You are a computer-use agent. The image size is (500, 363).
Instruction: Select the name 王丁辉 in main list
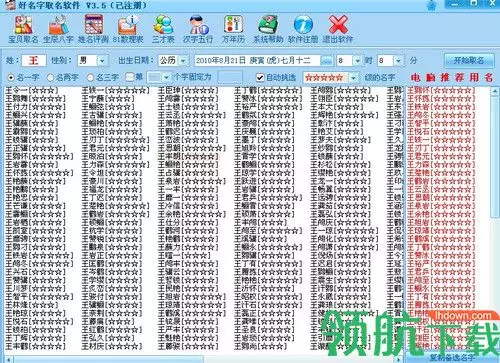tap(36, 338)
